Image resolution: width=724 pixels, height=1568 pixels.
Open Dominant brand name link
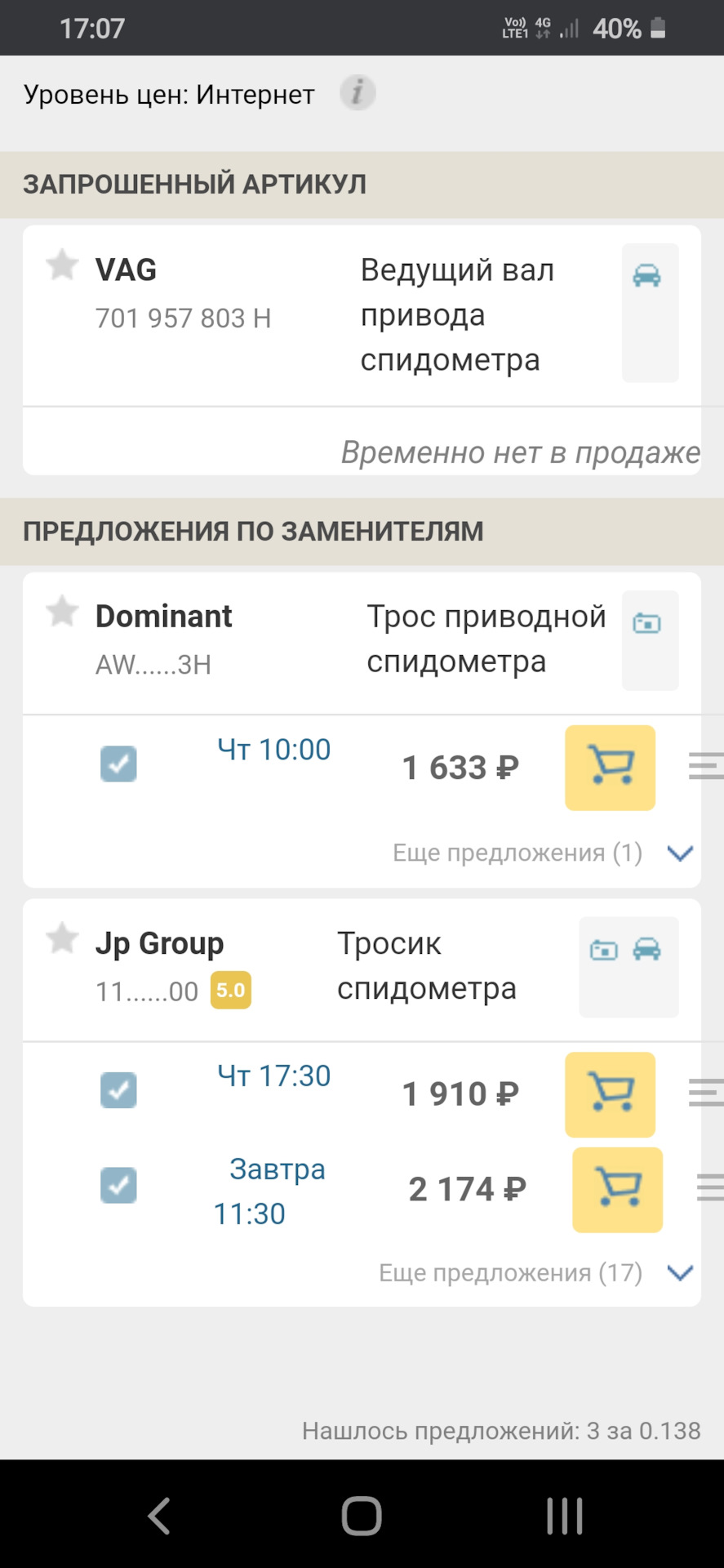(164, 616)
